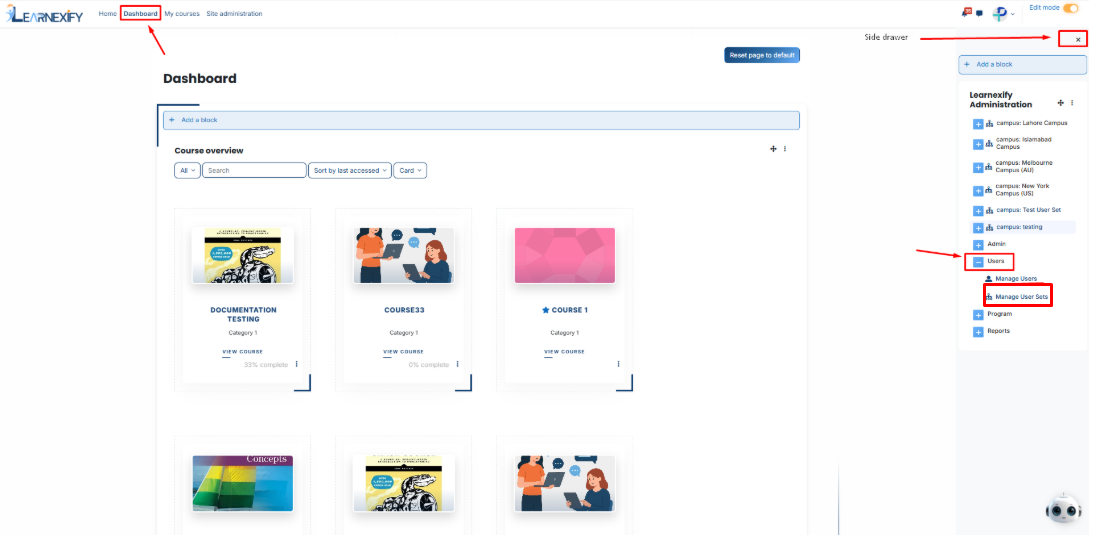Expand campus: Lahore Campus node
This screenshot has height=535, width=1096.
(979, 124)
